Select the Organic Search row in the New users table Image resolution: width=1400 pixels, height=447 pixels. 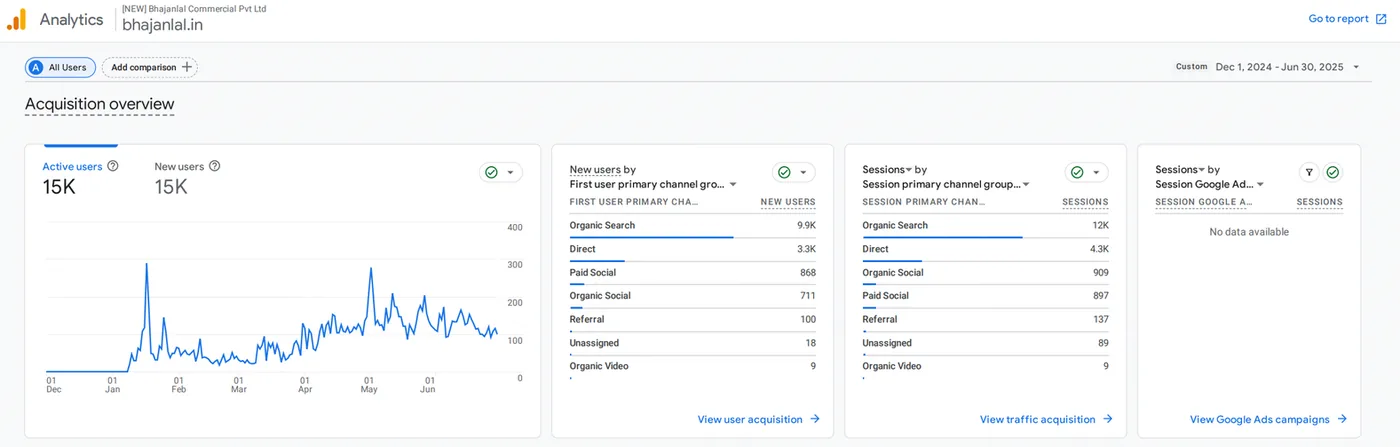tap(693, 226)
